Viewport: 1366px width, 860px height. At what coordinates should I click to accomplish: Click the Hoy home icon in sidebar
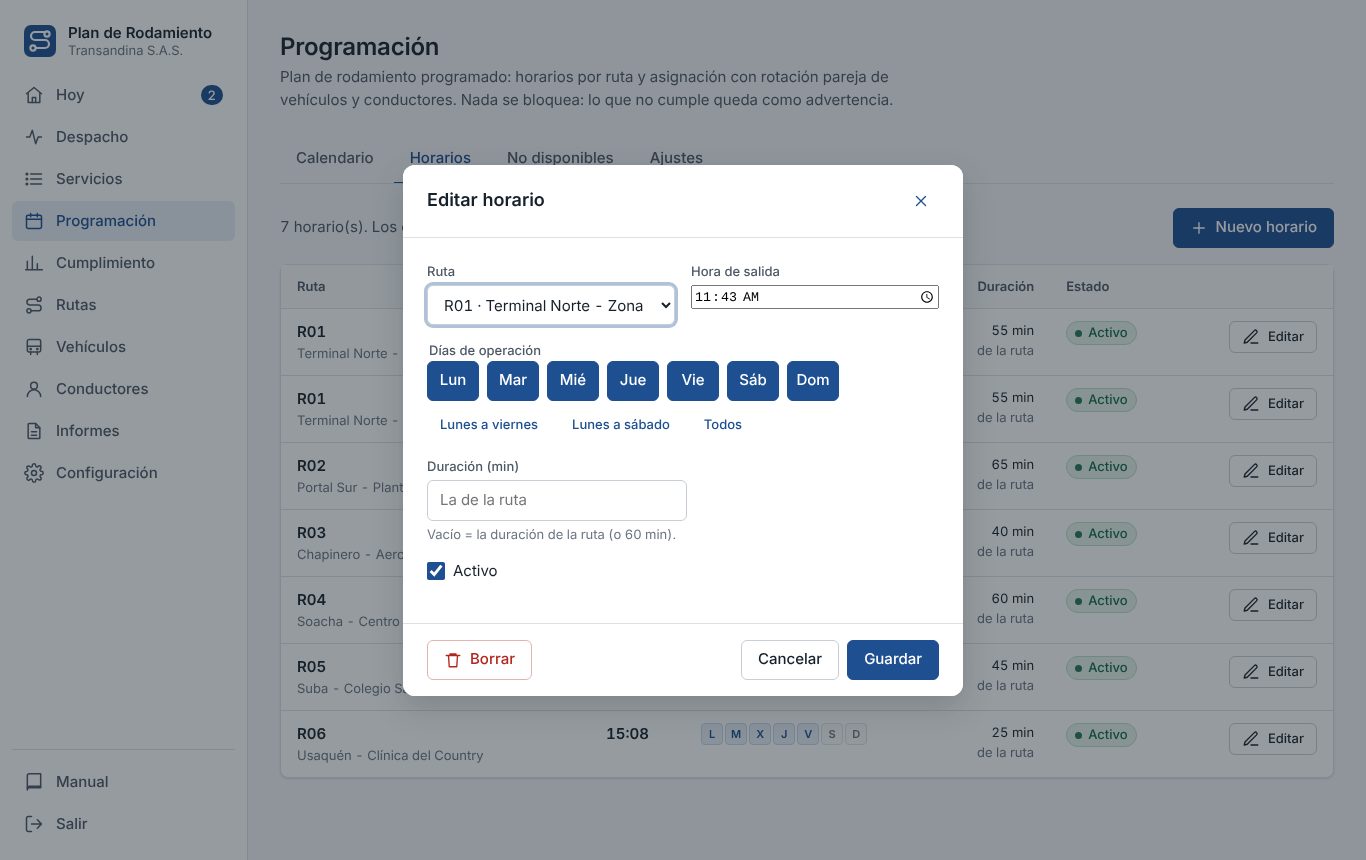click(34, 95)
